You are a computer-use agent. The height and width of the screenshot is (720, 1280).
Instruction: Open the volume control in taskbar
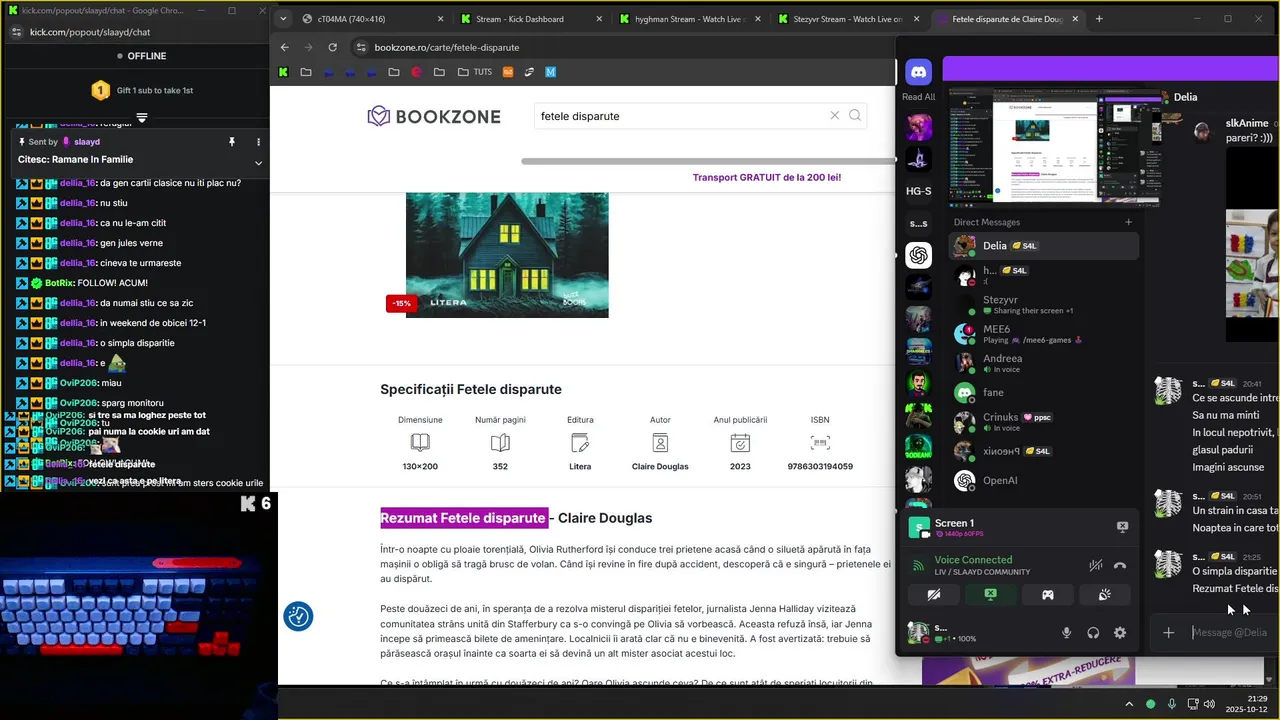pos(1210,704)
